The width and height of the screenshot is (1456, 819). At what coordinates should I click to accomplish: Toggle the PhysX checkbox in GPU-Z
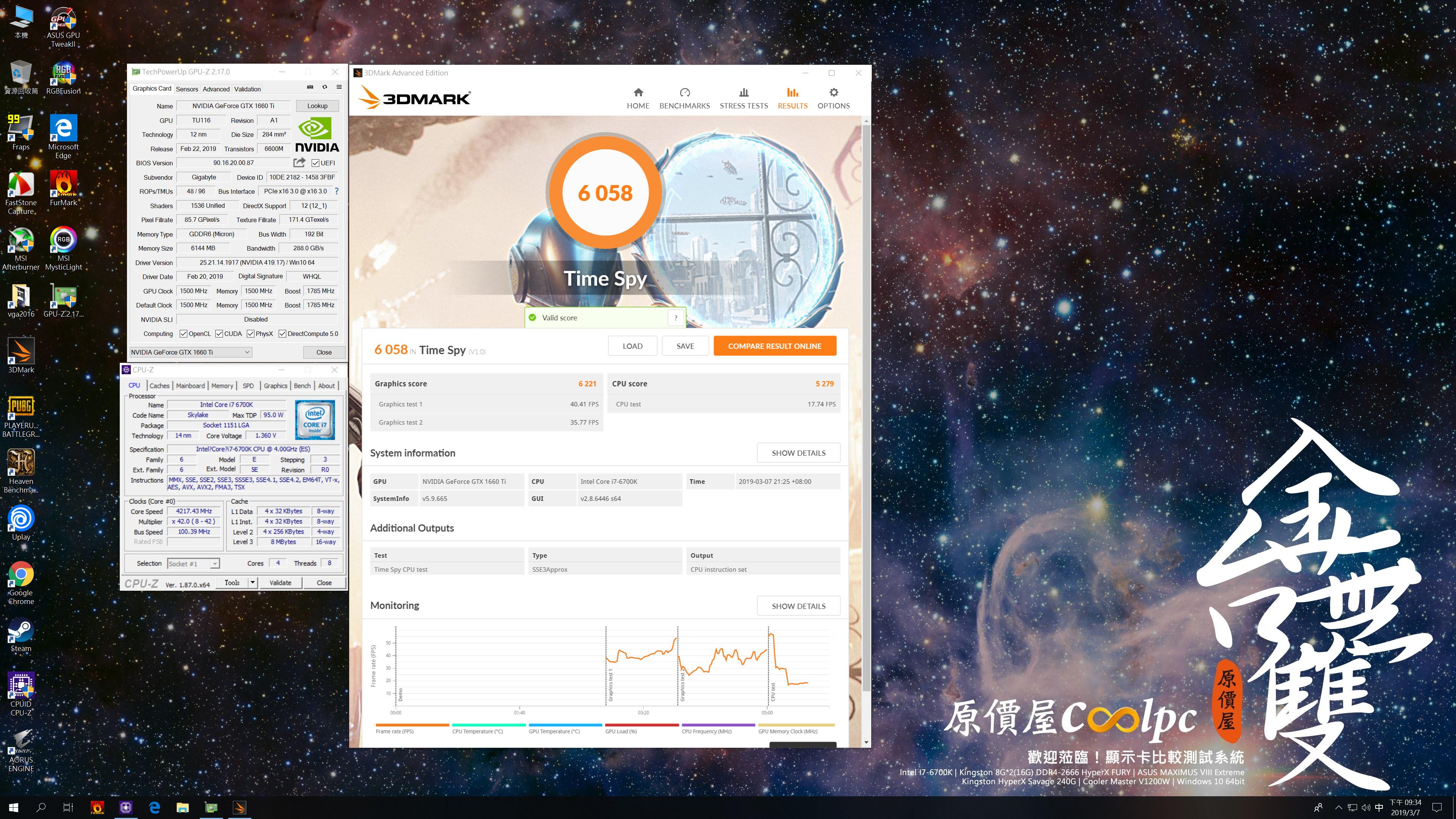point(250,334)
